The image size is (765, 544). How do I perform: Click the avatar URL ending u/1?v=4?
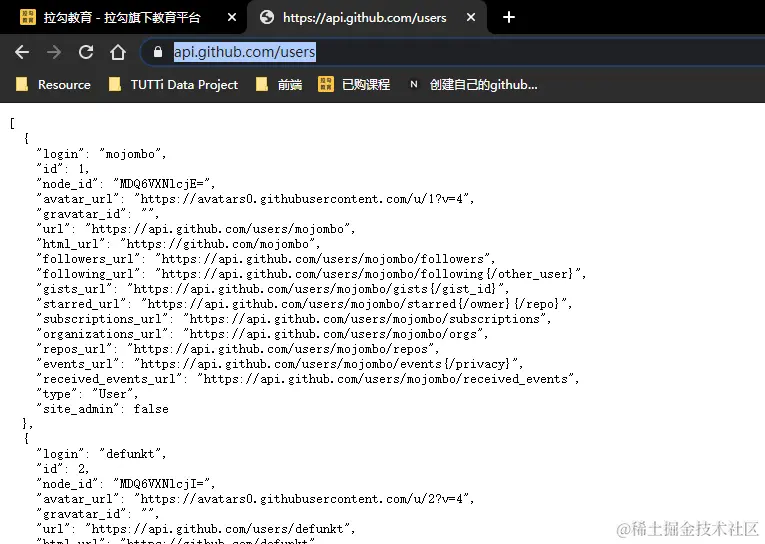[302, 199]
